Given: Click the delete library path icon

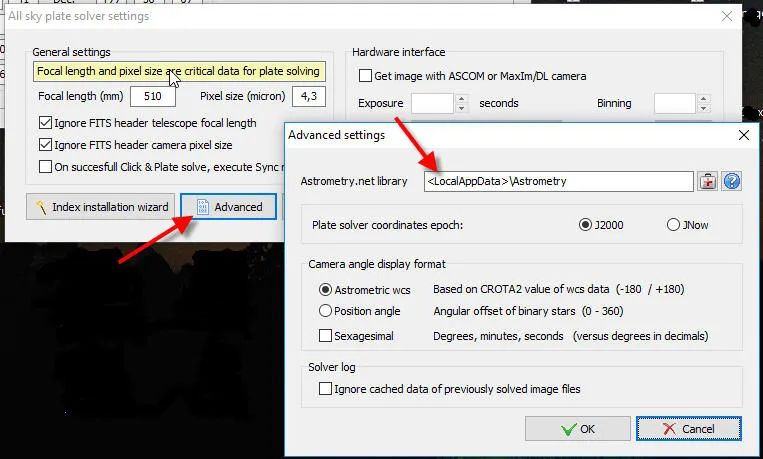Looking at the screenshot, I should pyautogui.click(x=708, y=181).
